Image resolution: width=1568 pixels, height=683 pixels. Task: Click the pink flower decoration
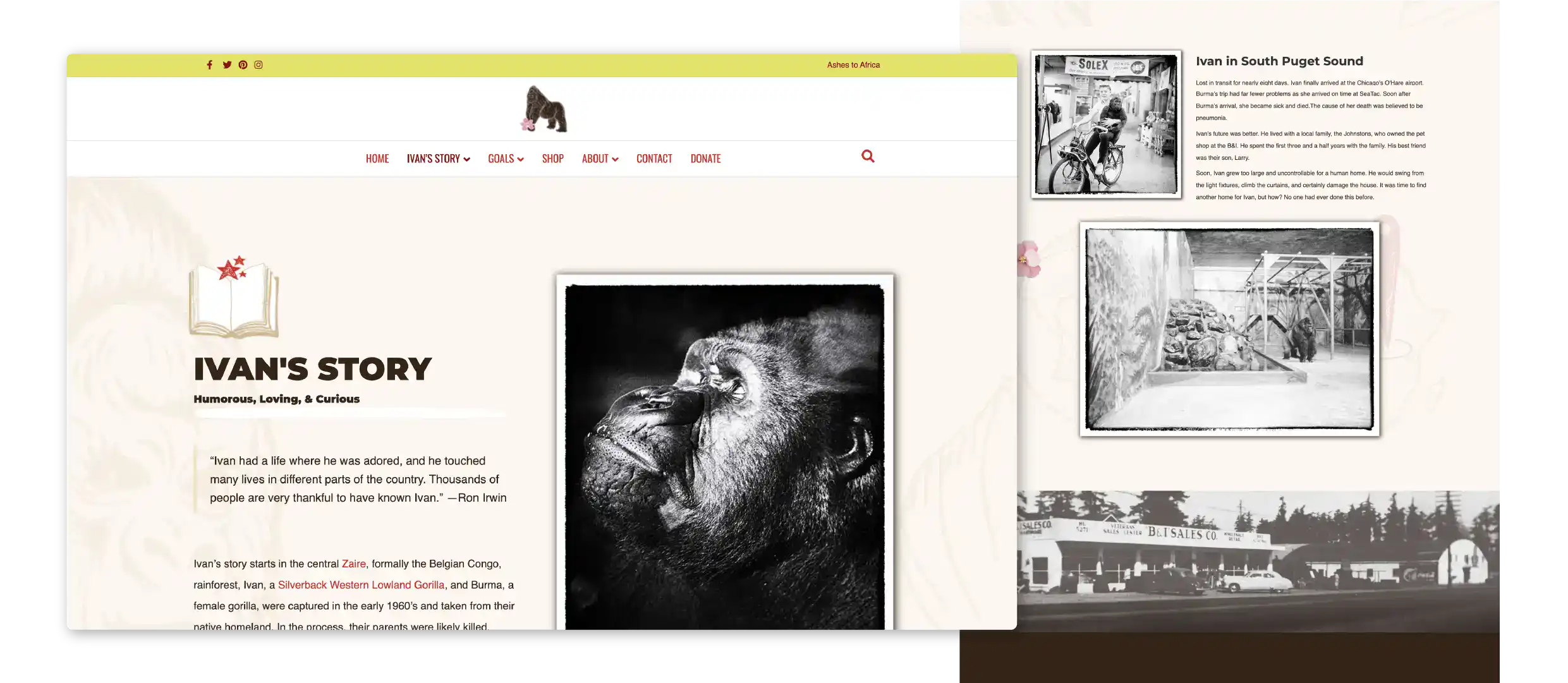(x=1028, y=259)
